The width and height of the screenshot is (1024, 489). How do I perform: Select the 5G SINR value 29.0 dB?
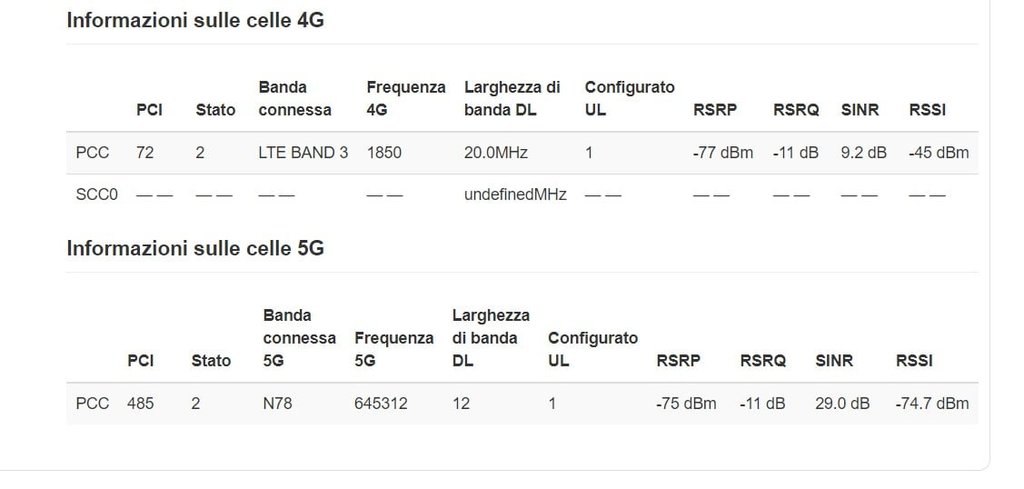point(842,404)
